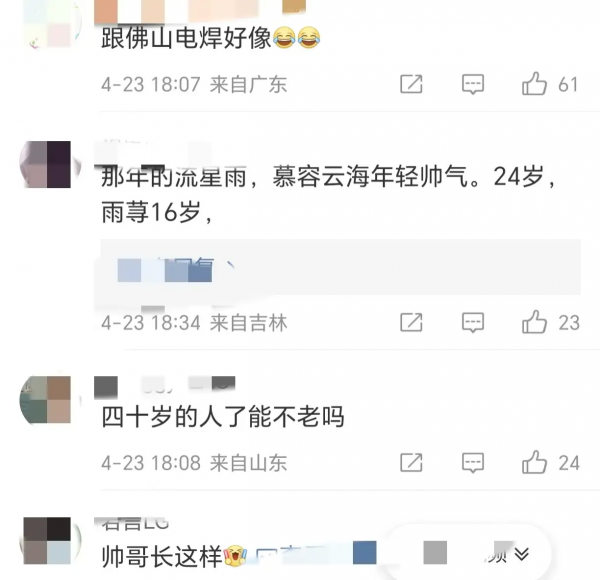The height and width of the screenshot is (580, 600).
Task: Tap the 帅哥长这样 comment text
Action: pos(162,557)
